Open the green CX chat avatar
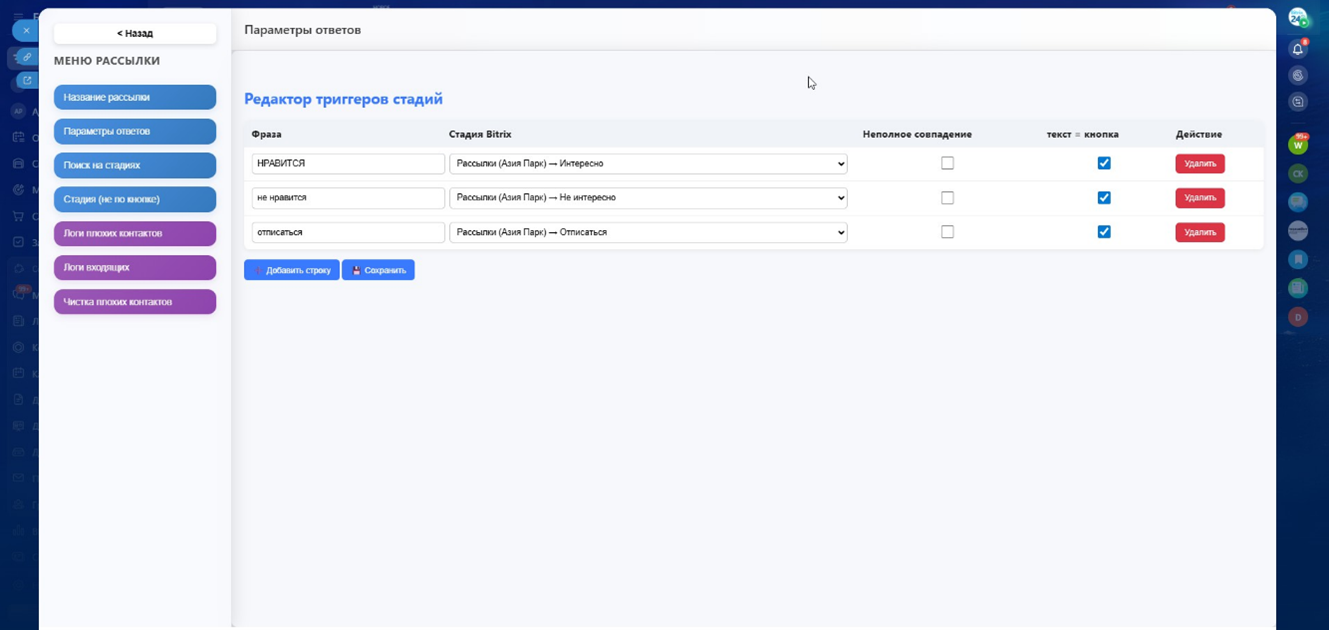Screen dimensions: 1329x630 [x=1298, y=173]
